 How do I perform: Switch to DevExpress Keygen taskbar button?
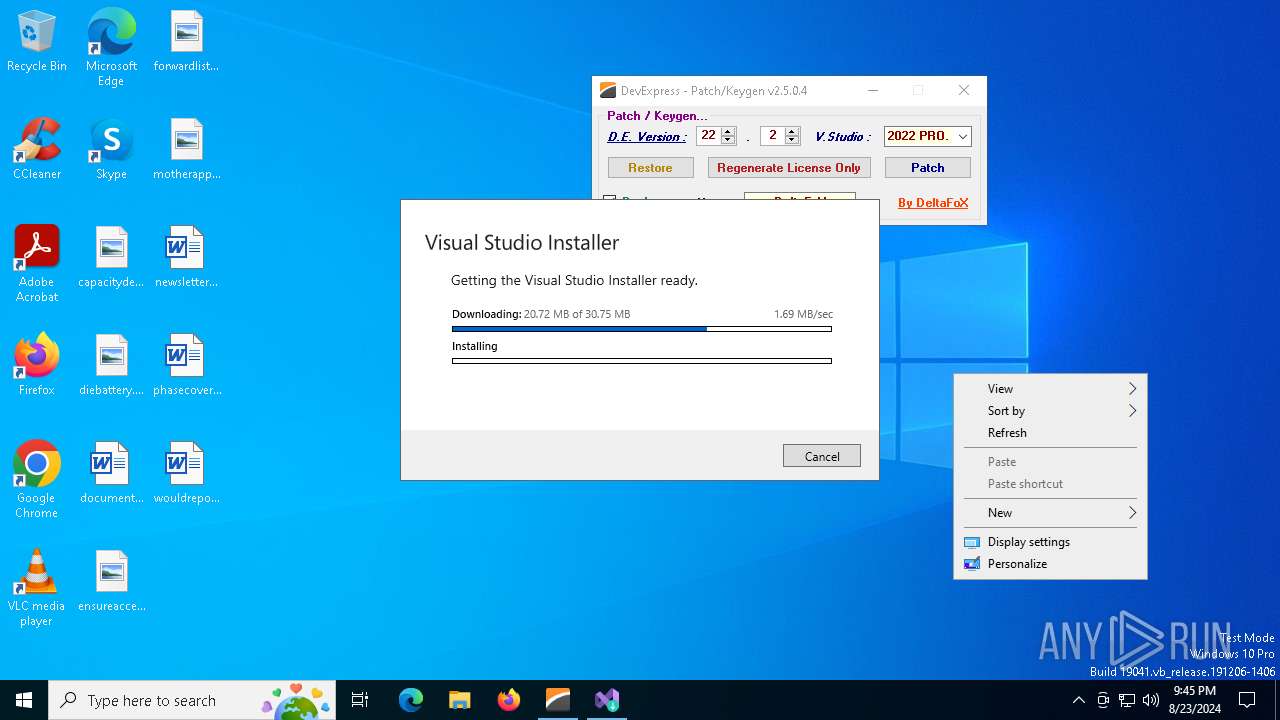click(x=557, y=700)
